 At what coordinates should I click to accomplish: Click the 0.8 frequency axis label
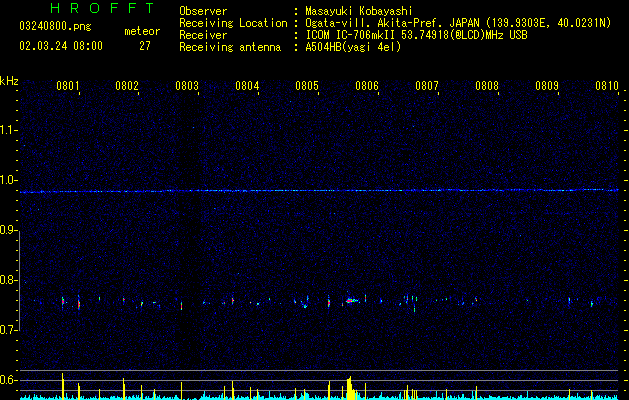click(x=8, y=280)
